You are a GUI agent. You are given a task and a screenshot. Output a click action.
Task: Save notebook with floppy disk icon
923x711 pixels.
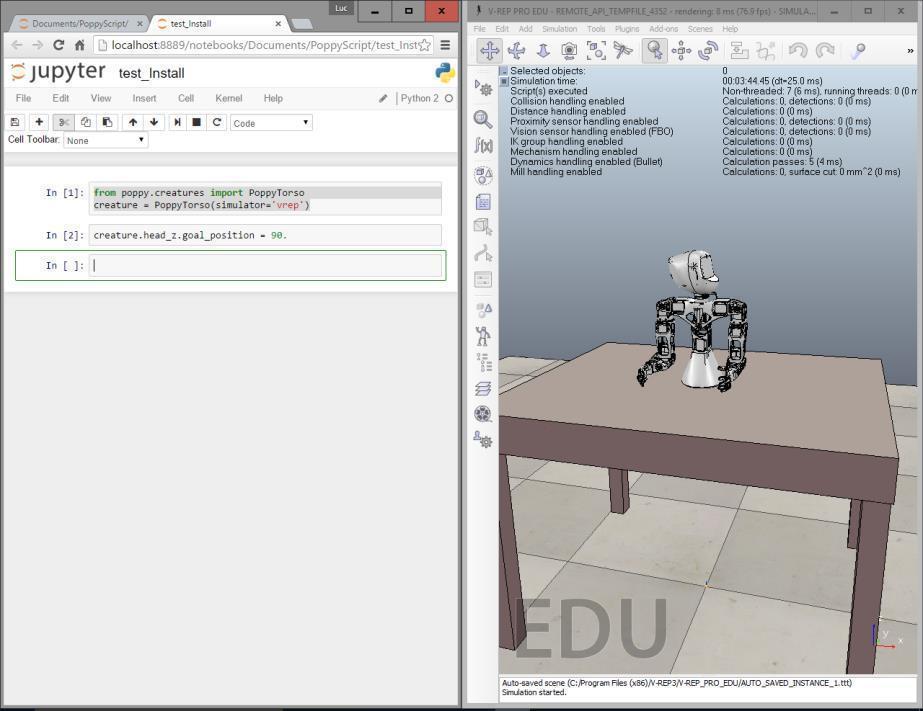[15, 122]
